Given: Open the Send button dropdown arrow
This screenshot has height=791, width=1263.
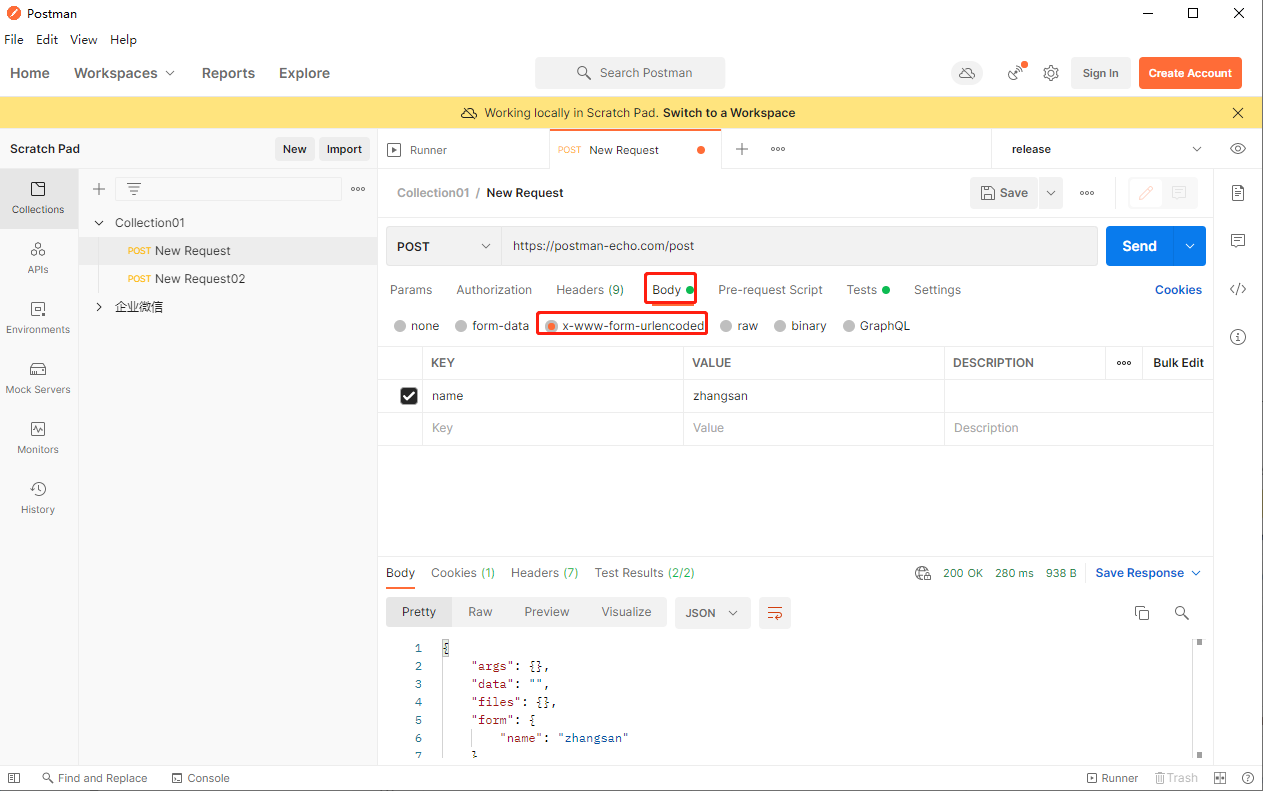Looking at the screenshot, I should pos(1190,246).
